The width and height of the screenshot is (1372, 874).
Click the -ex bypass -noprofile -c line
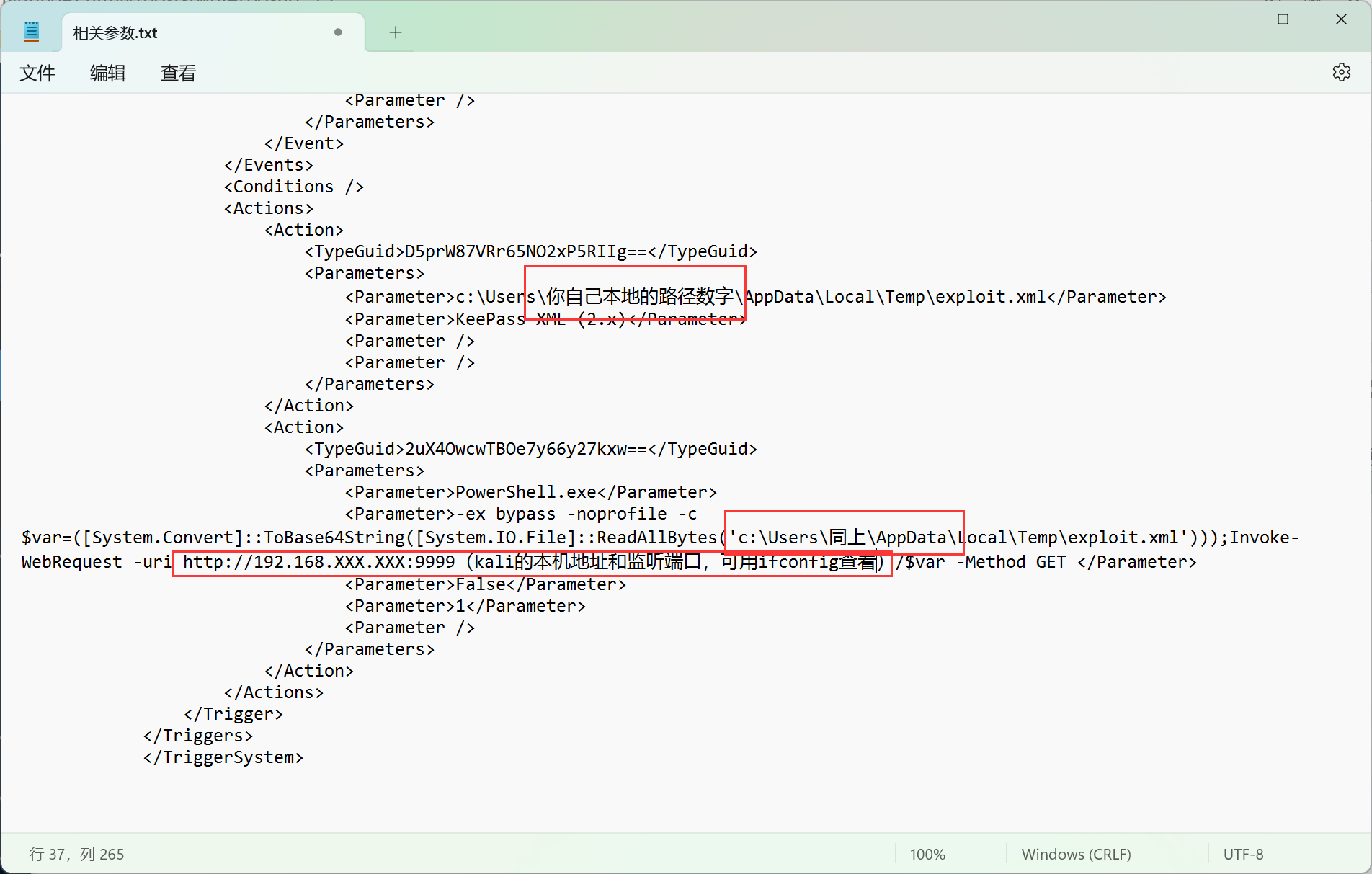(x=521, y=514)
